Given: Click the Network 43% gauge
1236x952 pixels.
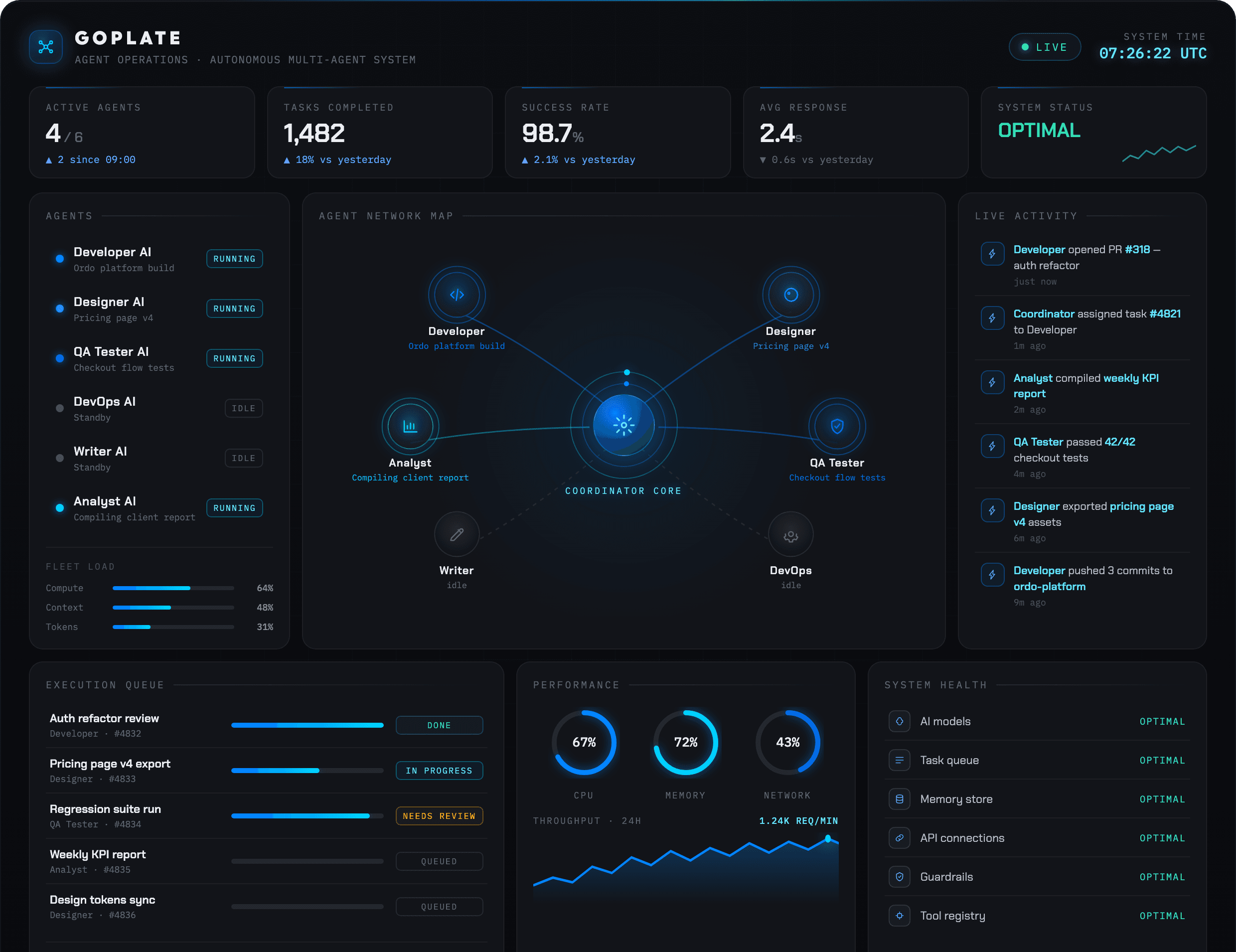Looking at the screenshot, I should (x=787, y=742).
